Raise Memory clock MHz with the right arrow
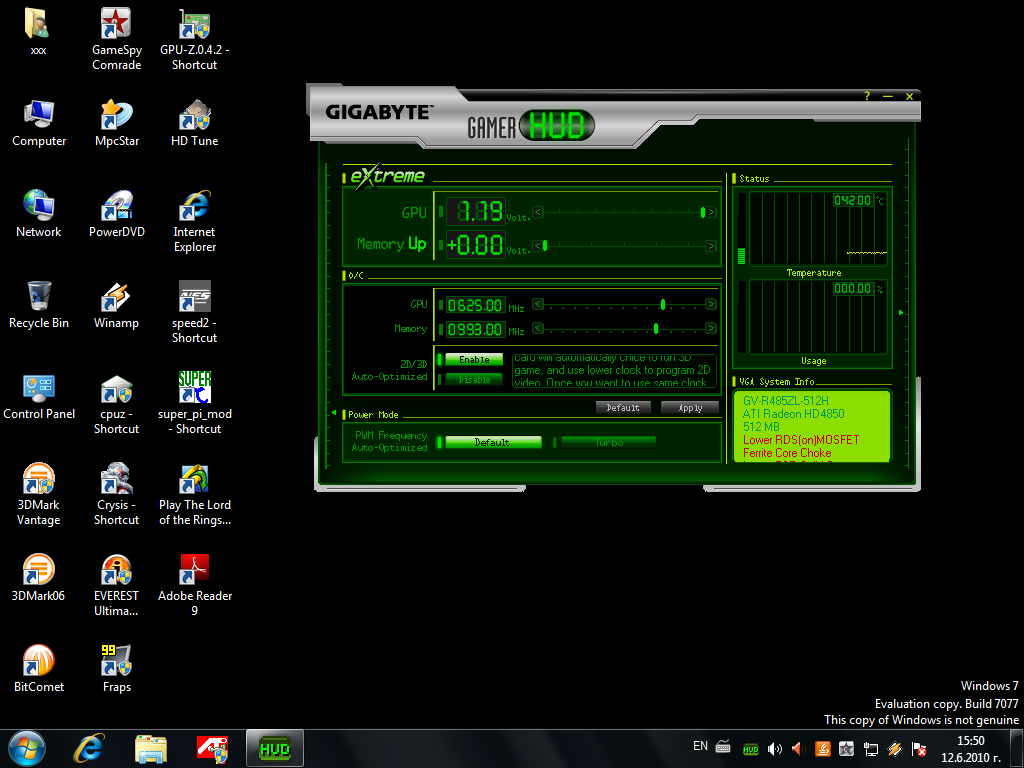This screenshot has width=1024, height=768. pos(711,328)
